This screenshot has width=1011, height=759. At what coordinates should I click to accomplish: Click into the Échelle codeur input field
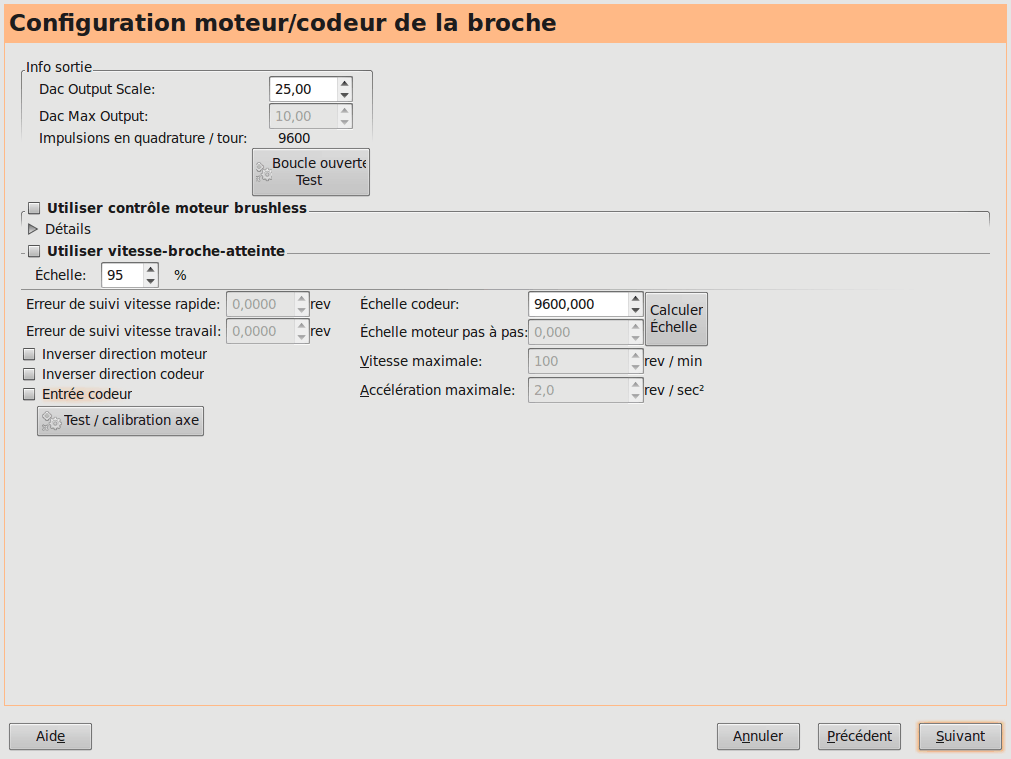pyautogui.click(x=578, y=304)
